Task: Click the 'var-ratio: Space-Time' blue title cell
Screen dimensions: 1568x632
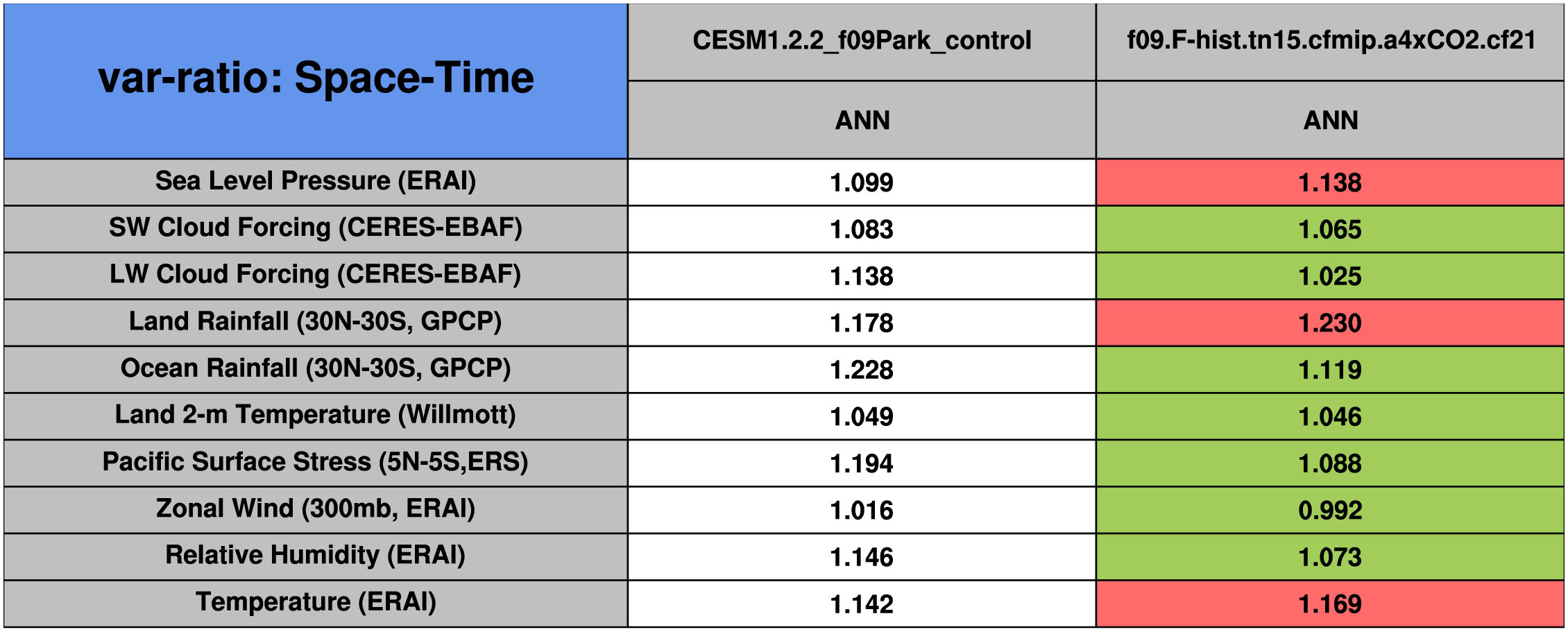Action: click(316, 79)
